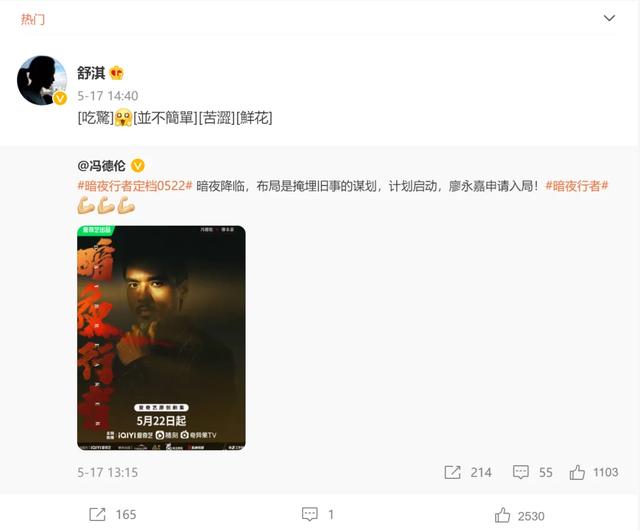Open the comment icon showing 1
640x531 pixels.
pos(310,514)
